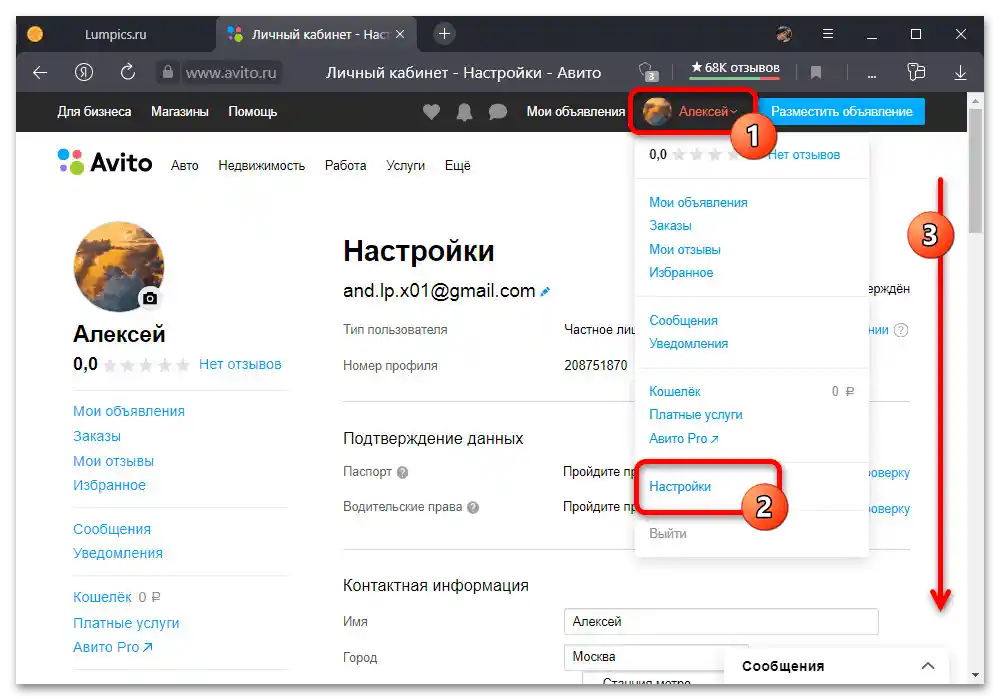
Task: Expand the Сообщения chat panel chevron
Action: (928, 666)
